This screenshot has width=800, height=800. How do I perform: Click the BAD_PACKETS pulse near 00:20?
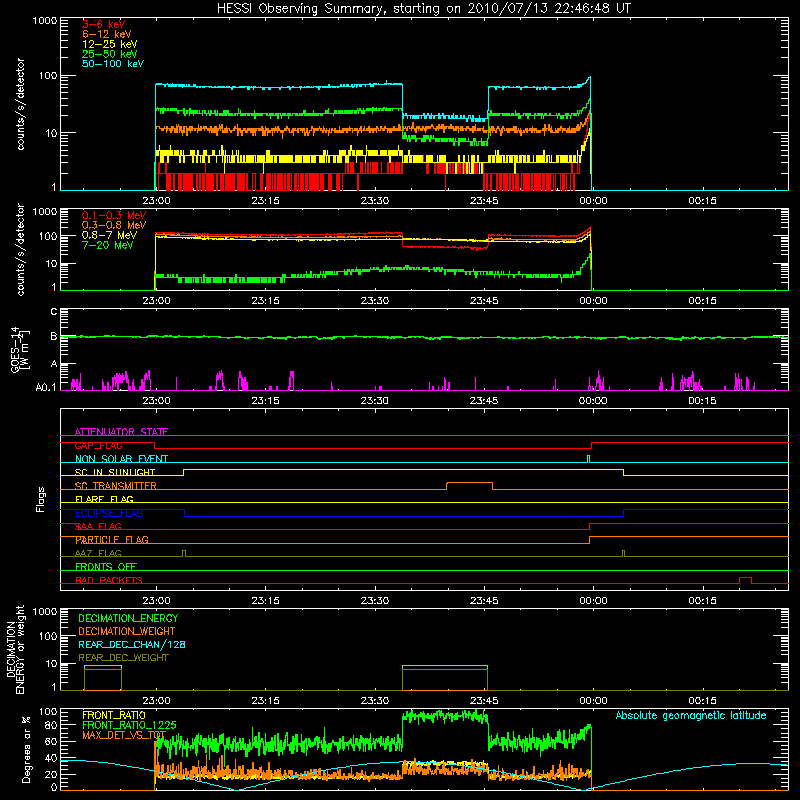pyautogui.click(x=745, y=580)
